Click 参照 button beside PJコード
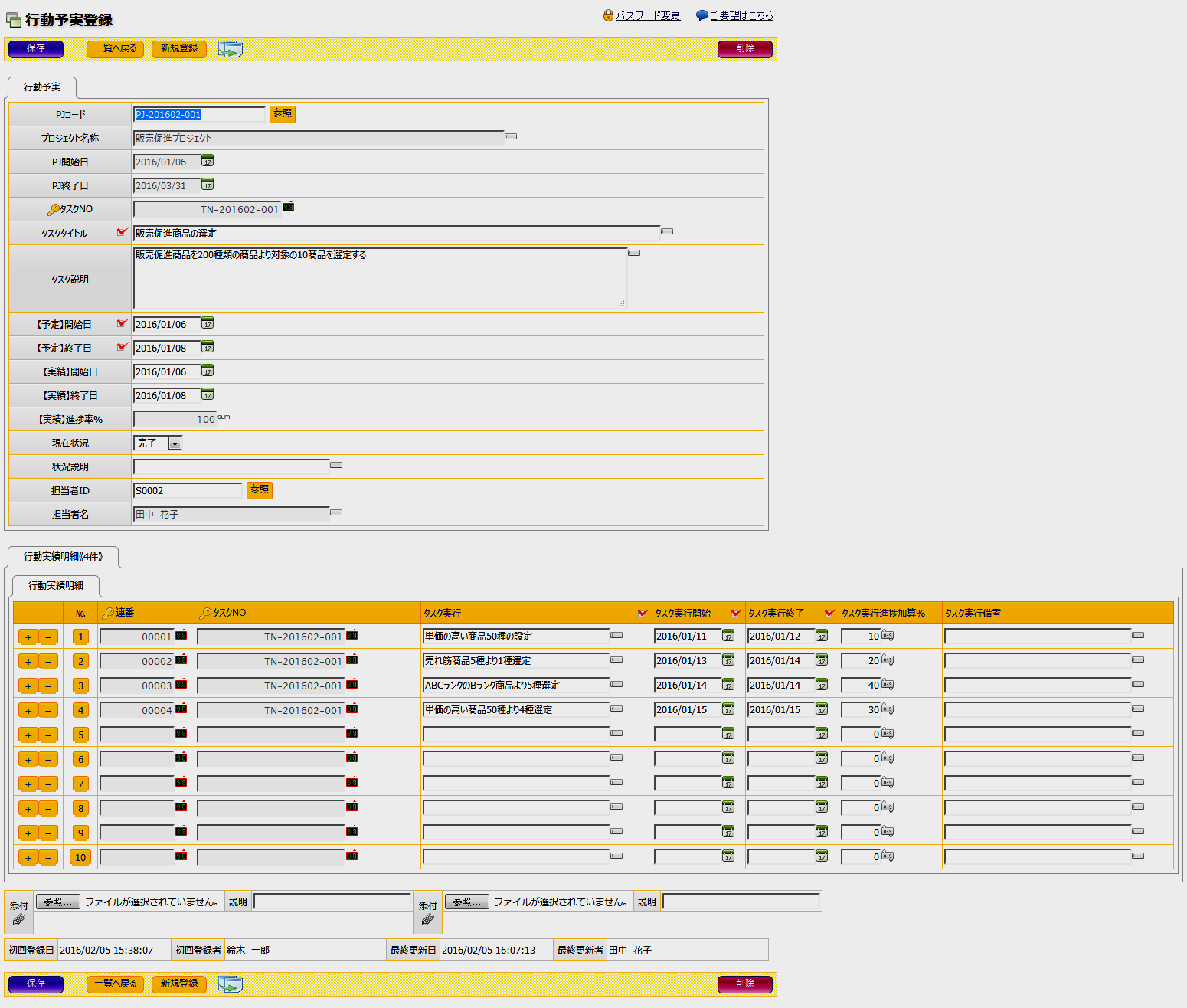The width and height of the screenshot is (1187, 1008). click(x=283, y=113)
